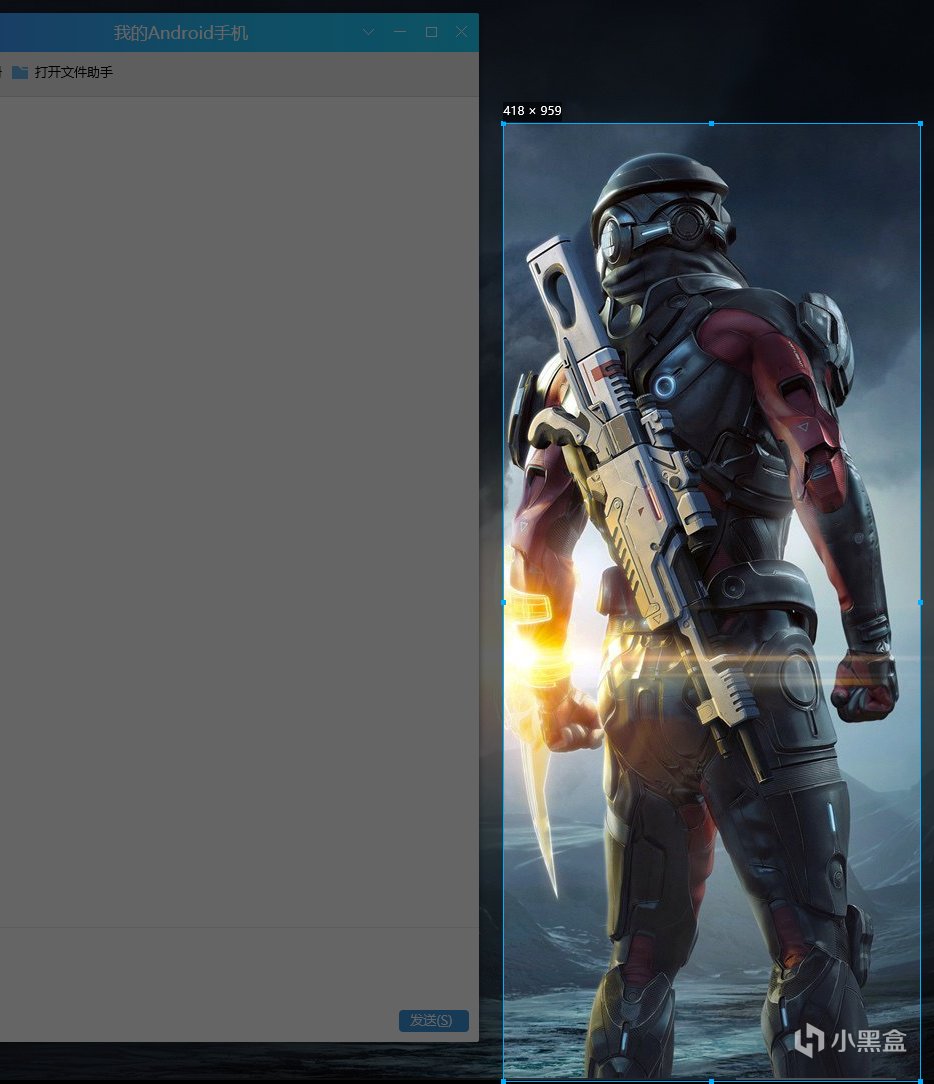Click the 发送(S) send button
Image resolution: width=934 pixels, height=1084 pixels.
[x=433, y=1020]
